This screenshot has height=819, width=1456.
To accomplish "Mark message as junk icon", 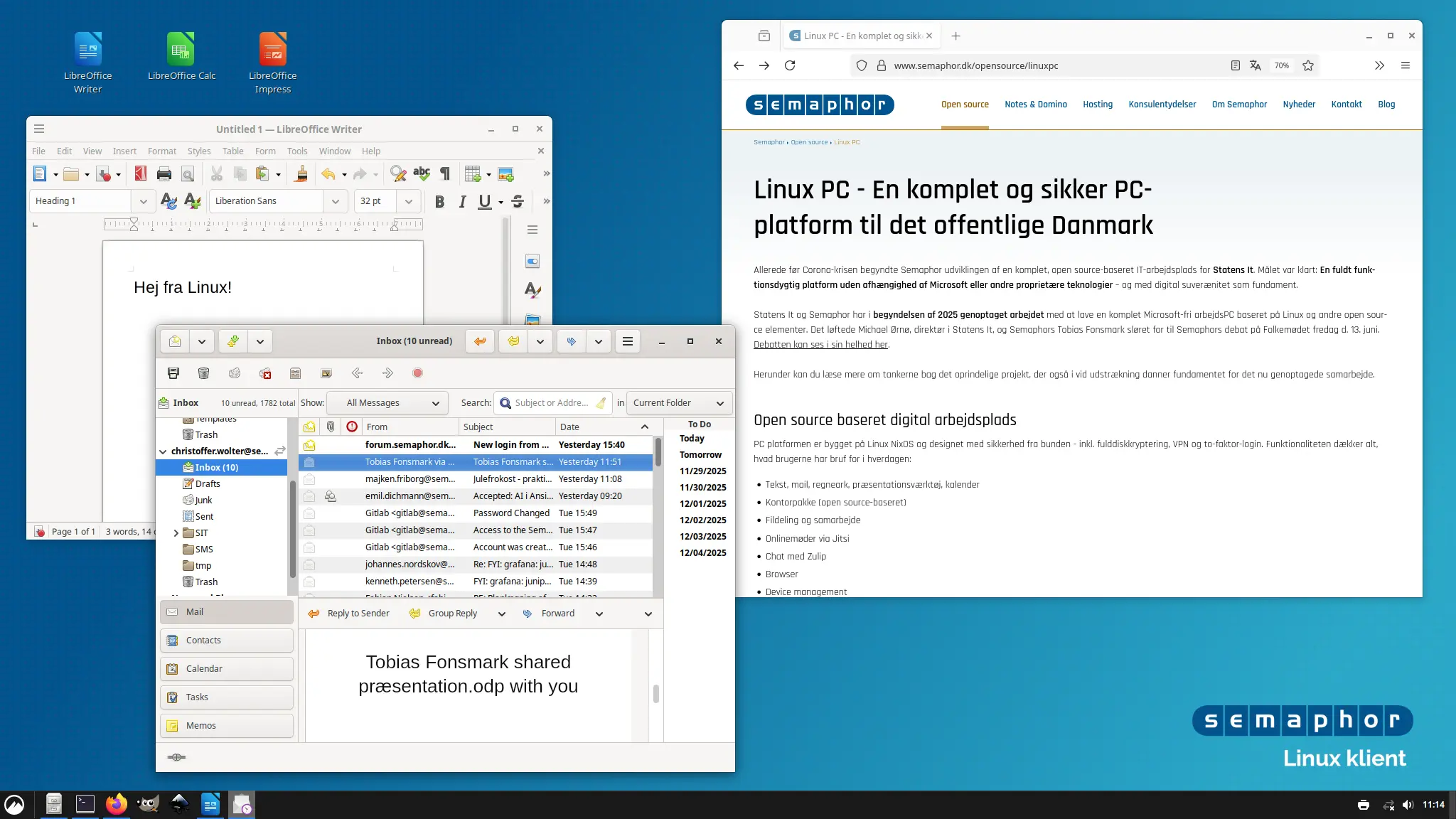I will pos(235,373).
